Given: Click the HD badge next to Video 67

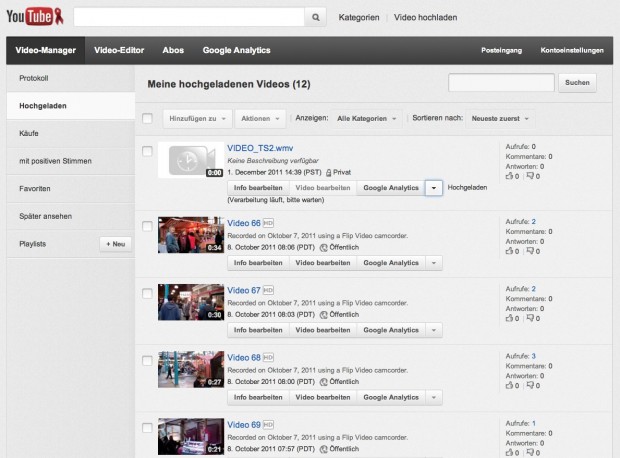Looking at the screenshot, I should coord(268,290).
